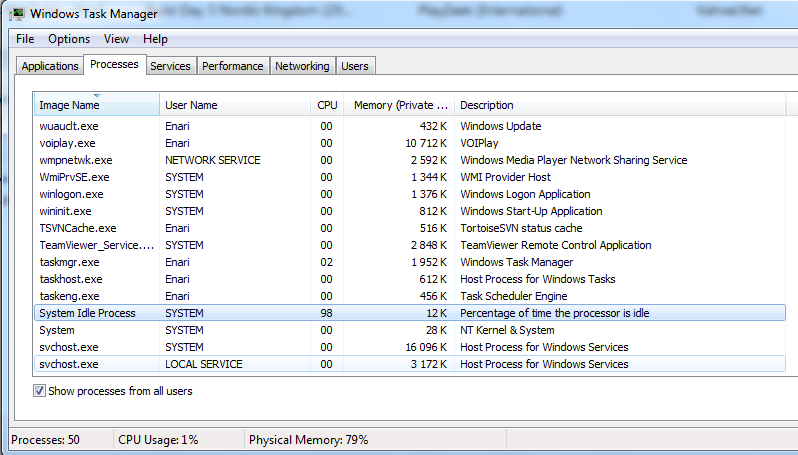Select the TeamViewer_Service process row

(410, 245)
